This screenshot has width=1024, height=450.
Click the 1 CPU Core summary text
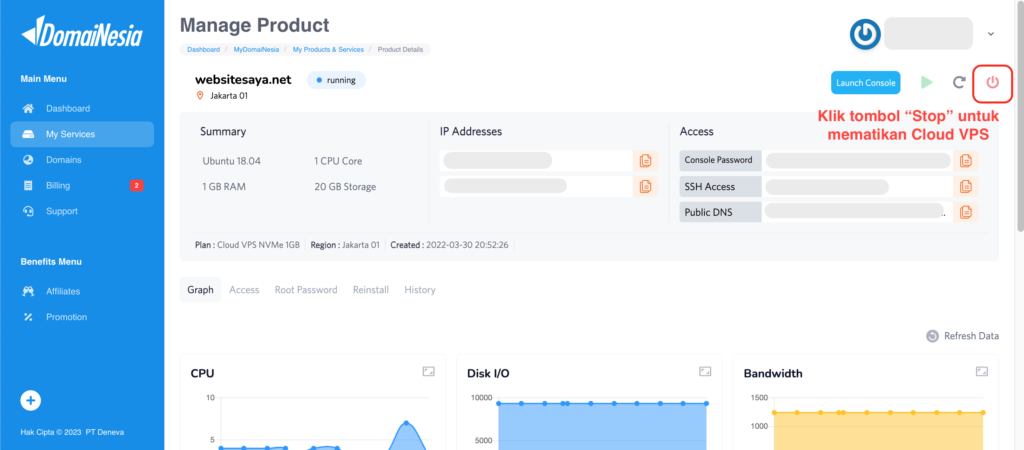pyautogui.click(x=338, y=161)
